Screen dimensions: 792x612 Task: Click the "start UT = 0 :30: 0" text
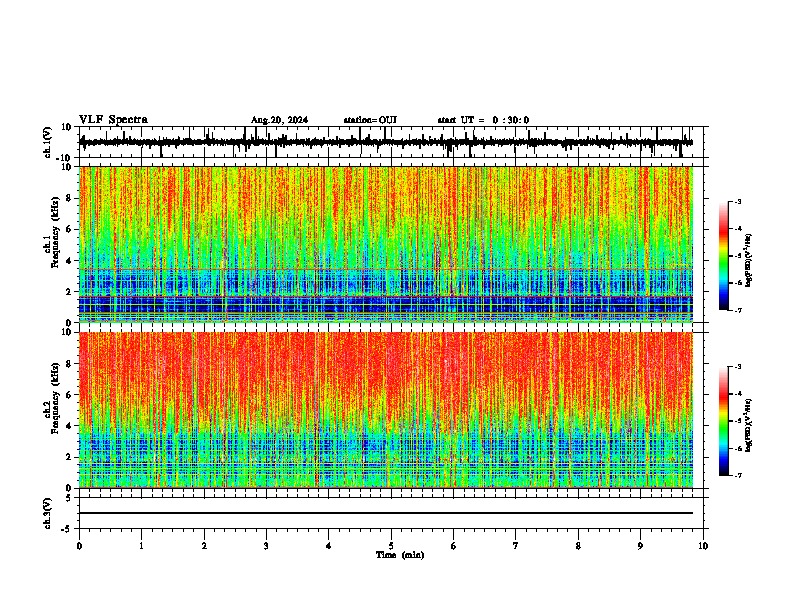coord(483,120)
